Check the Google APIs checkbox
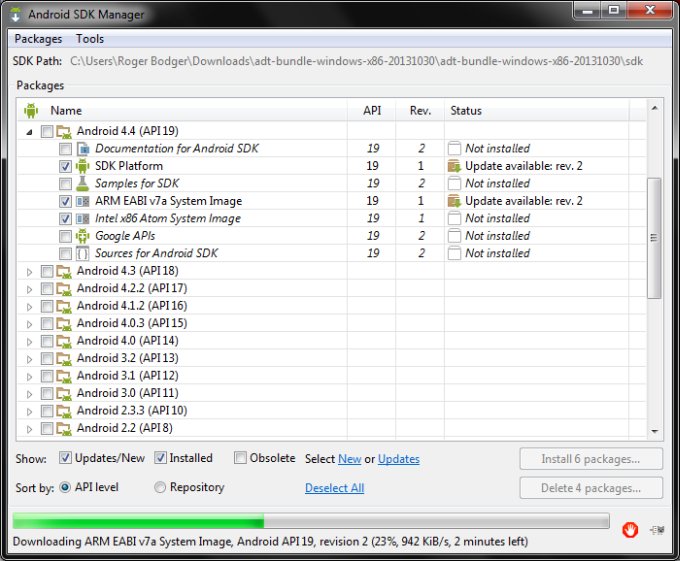Screen dimensions: 680x561 [65, 236]
